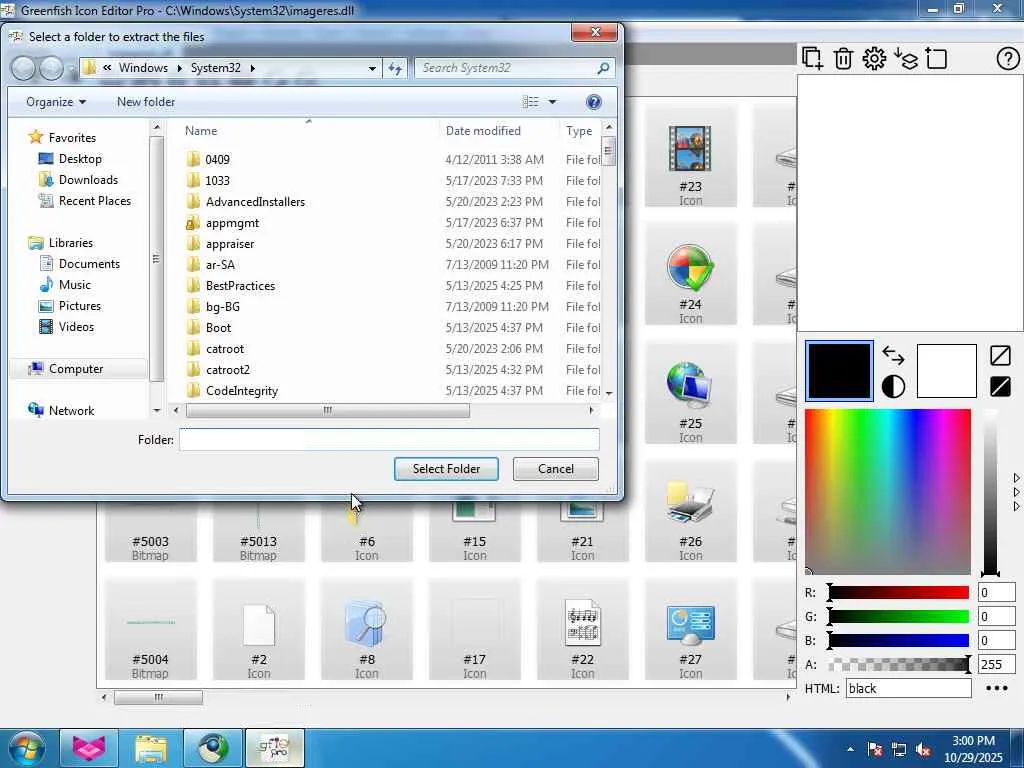Click the Folder name input field
1024x768 pixels.
[389, 440]
